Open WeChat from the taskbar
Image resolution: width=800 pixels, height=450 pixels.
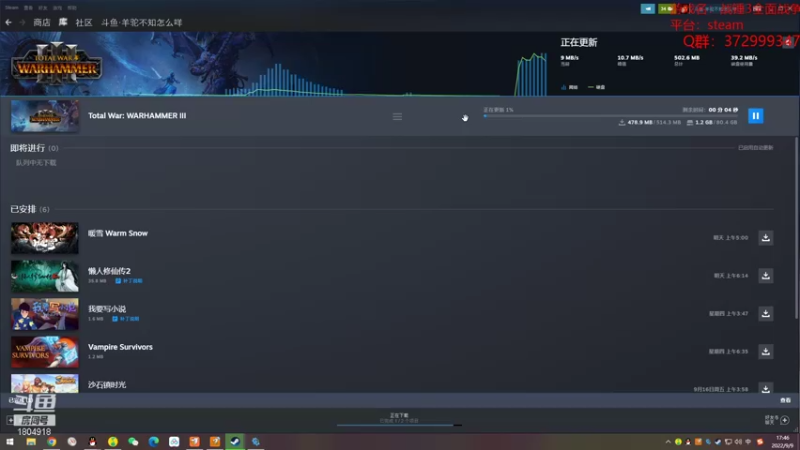tap(133, 441)
